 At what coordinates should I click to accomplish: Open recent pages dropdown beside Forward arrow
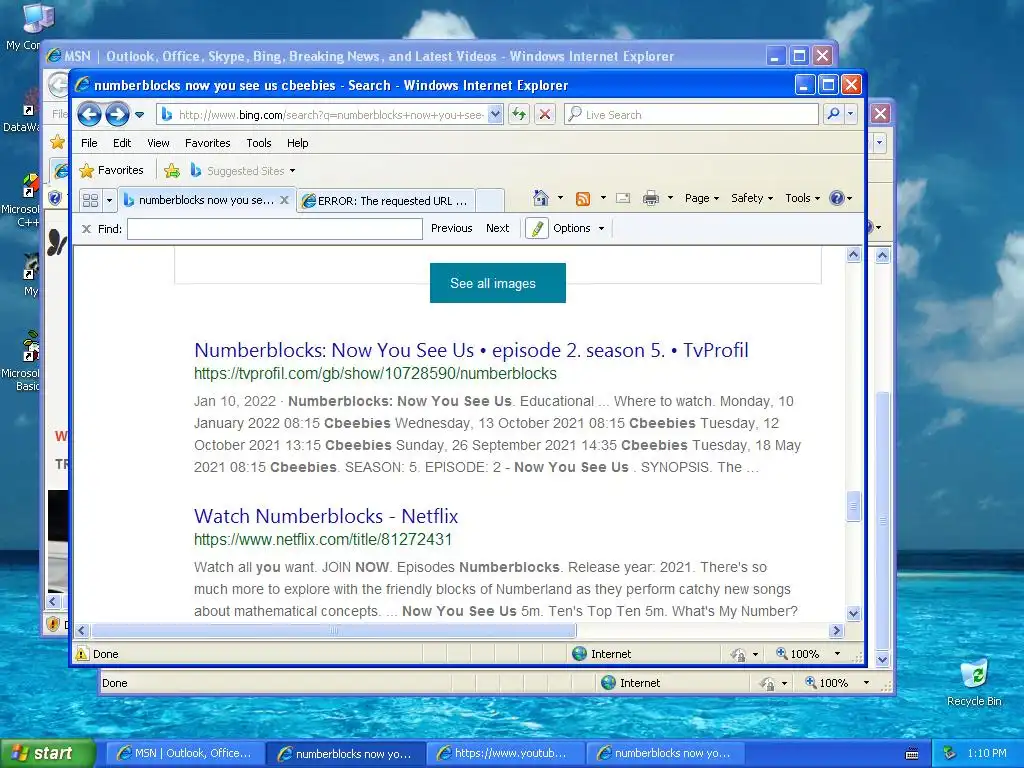click(x=139, y=115)
